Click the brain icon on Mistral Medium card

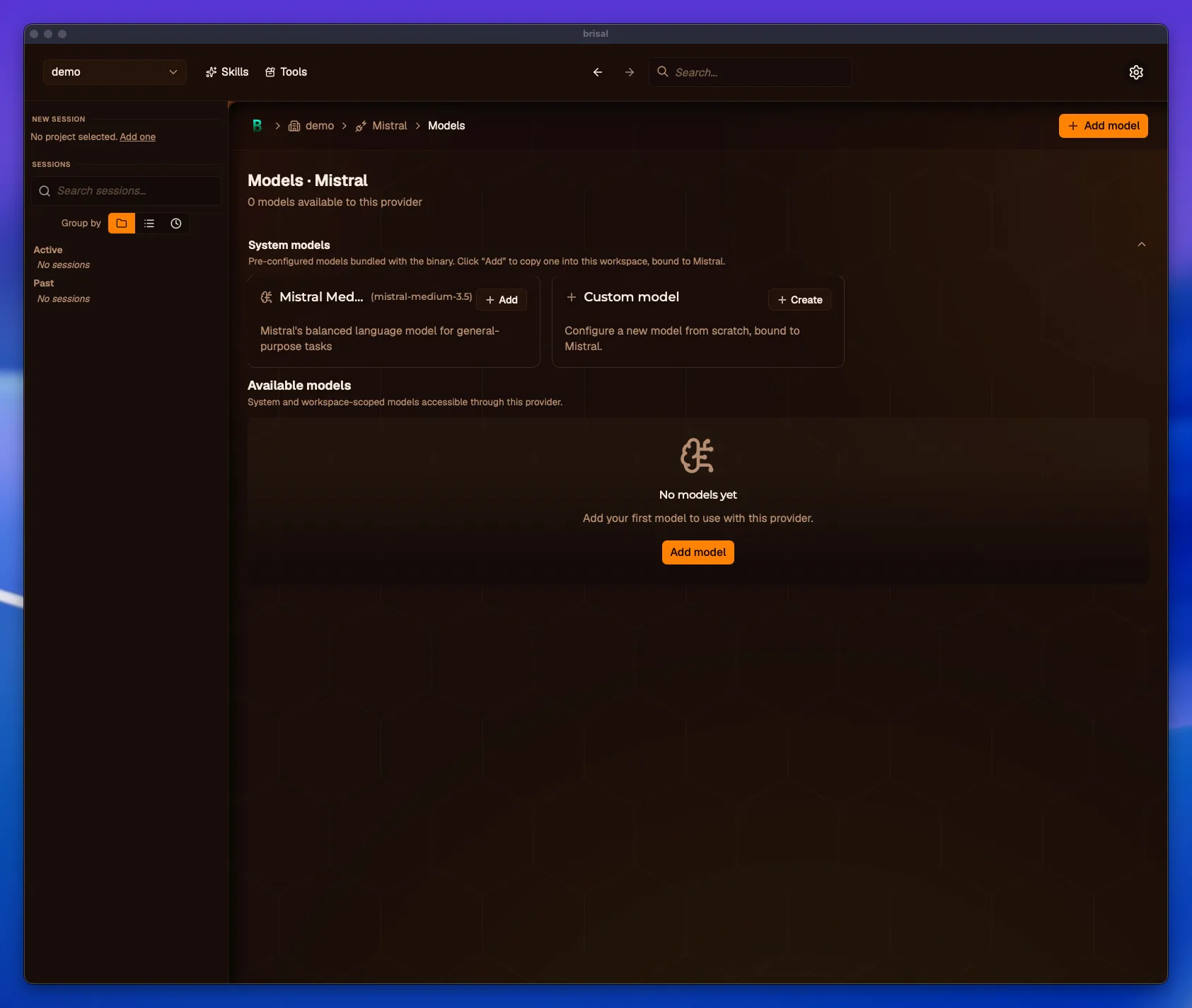[267, 297]
